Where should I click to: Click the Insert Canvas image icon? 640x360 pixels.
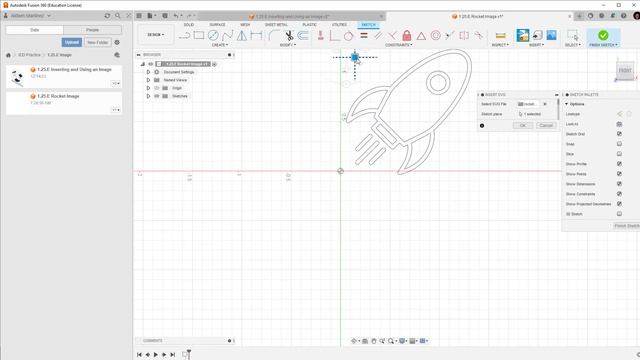pyautogui.click(x=551, y=35)
